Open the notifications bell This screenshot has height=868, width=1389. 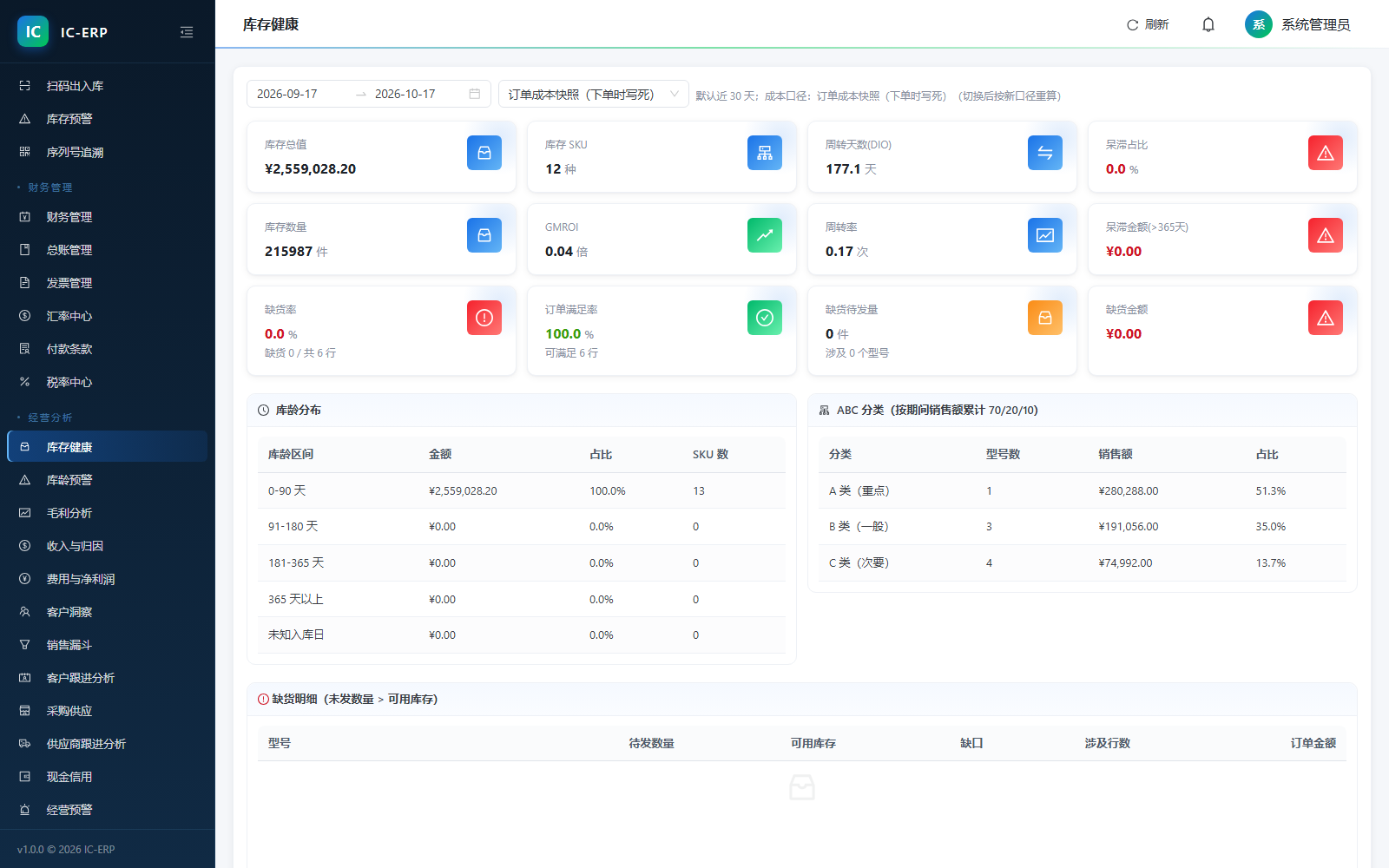[x=1208, y=24]
